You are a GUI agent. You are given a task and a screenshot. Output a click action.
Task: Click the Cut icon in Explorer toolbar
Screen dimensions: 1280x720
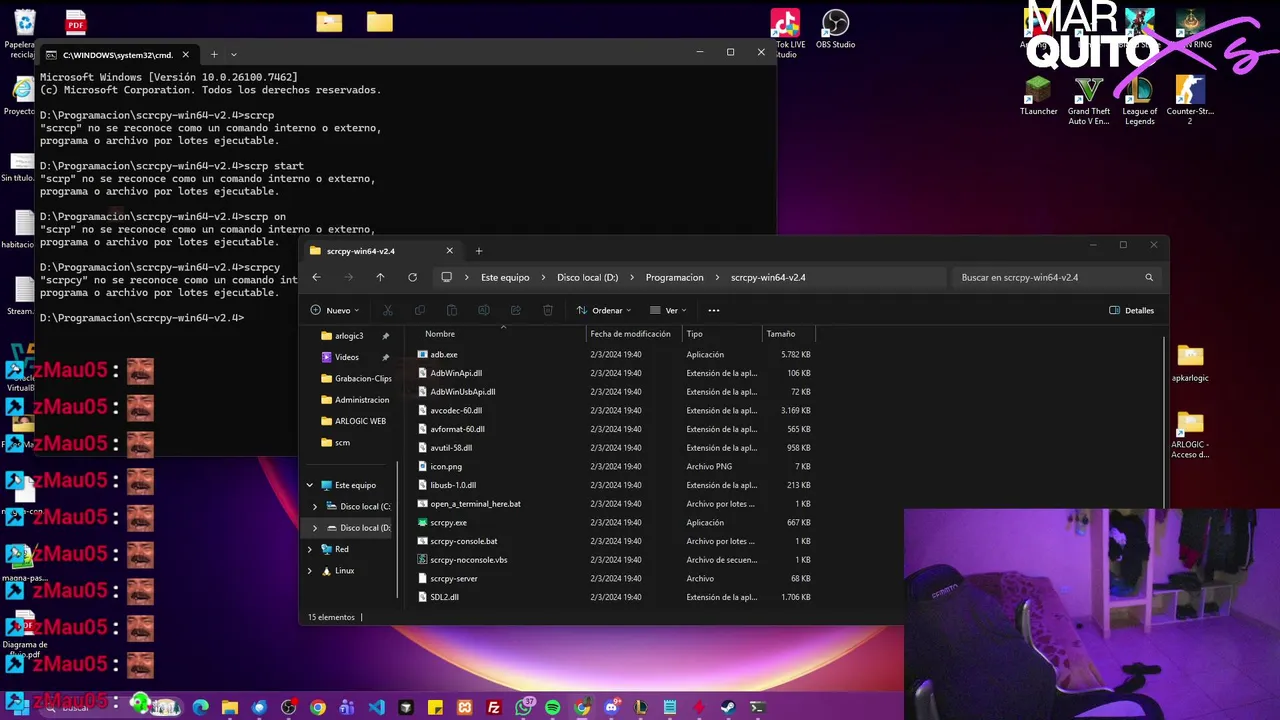click(388, 310)
